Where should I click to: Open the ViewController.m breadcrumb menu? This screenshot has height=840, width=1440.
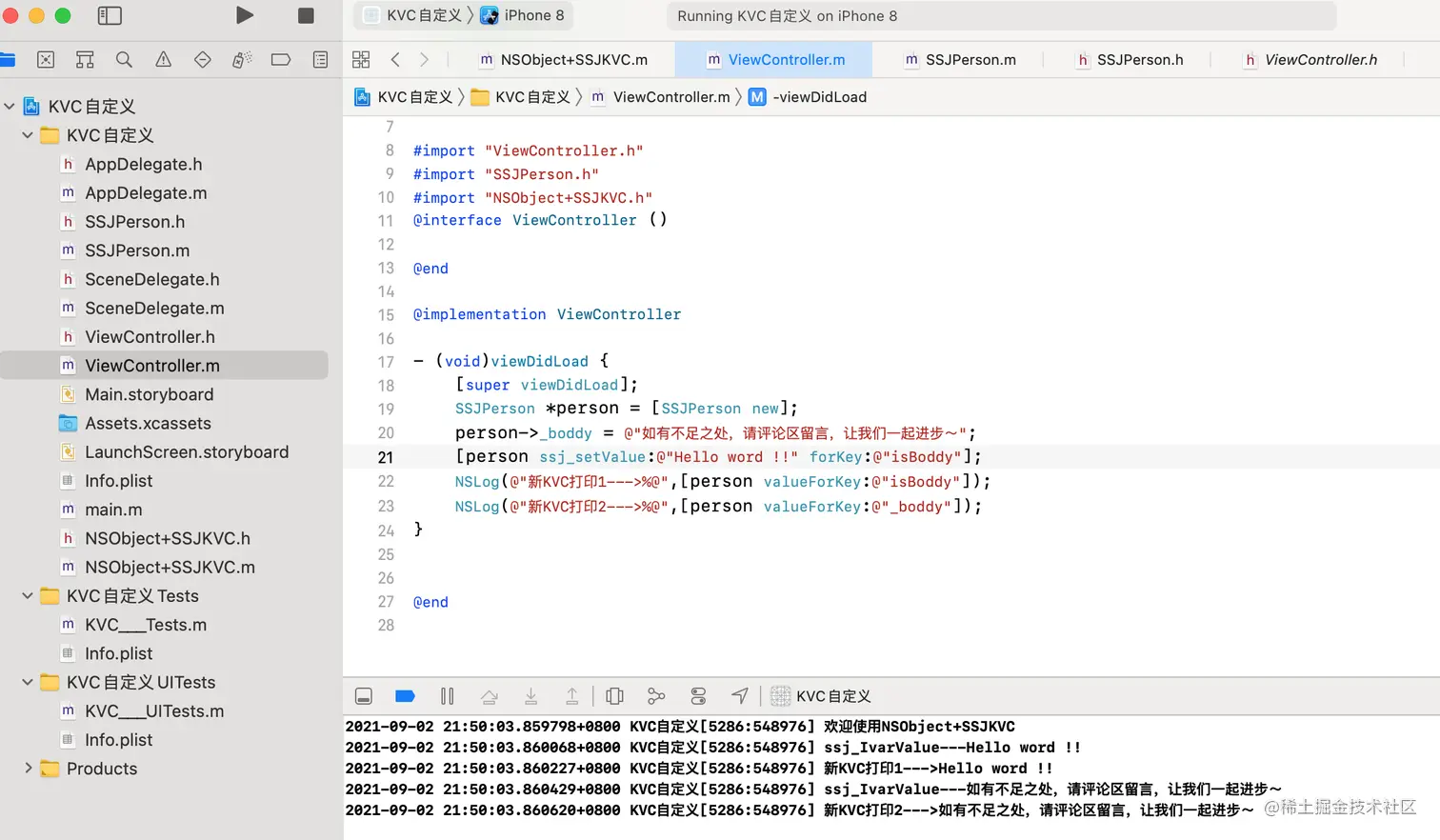pyautogui.click(x=660, y=97)
